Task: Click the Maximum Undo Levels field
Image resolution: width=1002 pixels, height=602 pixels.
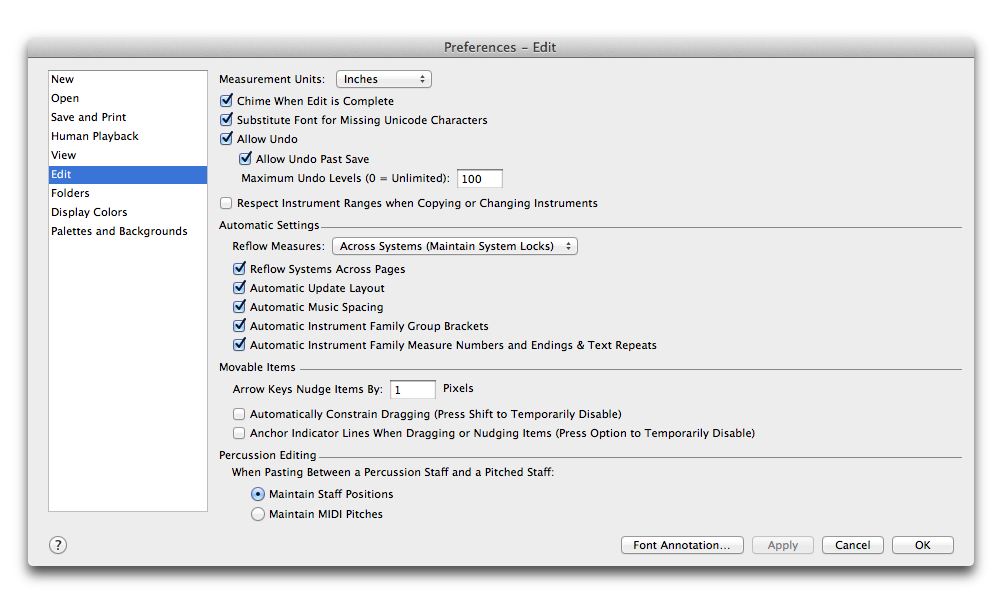Action: coord(479,178)
